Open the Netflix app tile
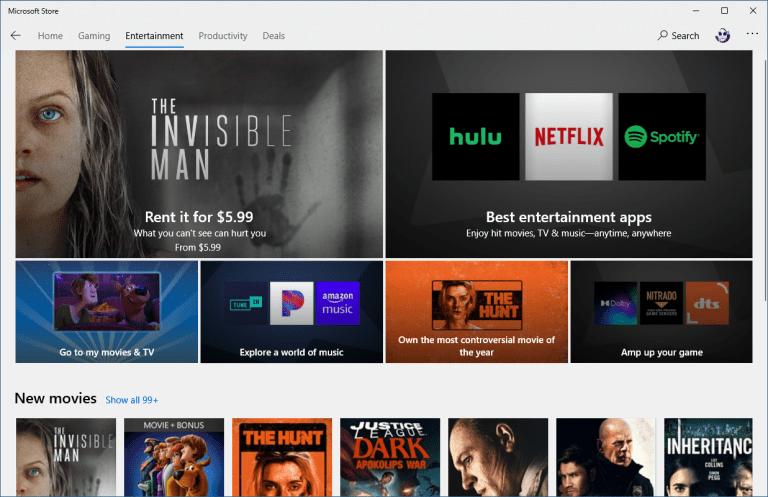Screen dimensions: 768x497 tap(569, 137)
